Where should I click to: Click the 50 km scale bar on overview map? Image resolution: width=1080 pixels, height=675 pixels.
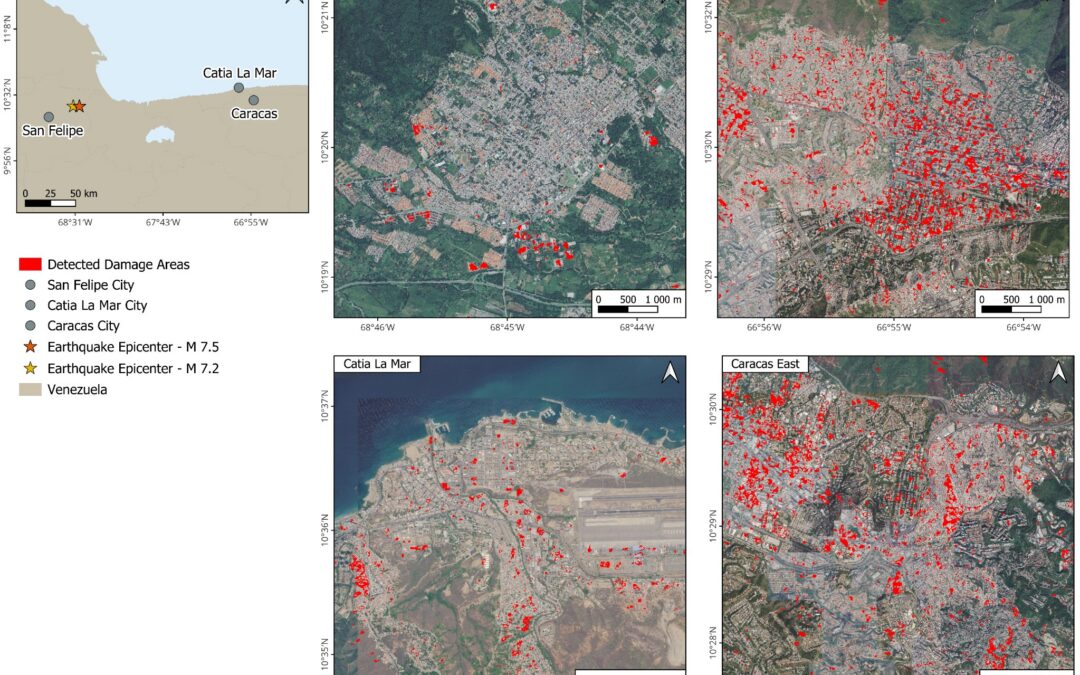click(50, 203)
